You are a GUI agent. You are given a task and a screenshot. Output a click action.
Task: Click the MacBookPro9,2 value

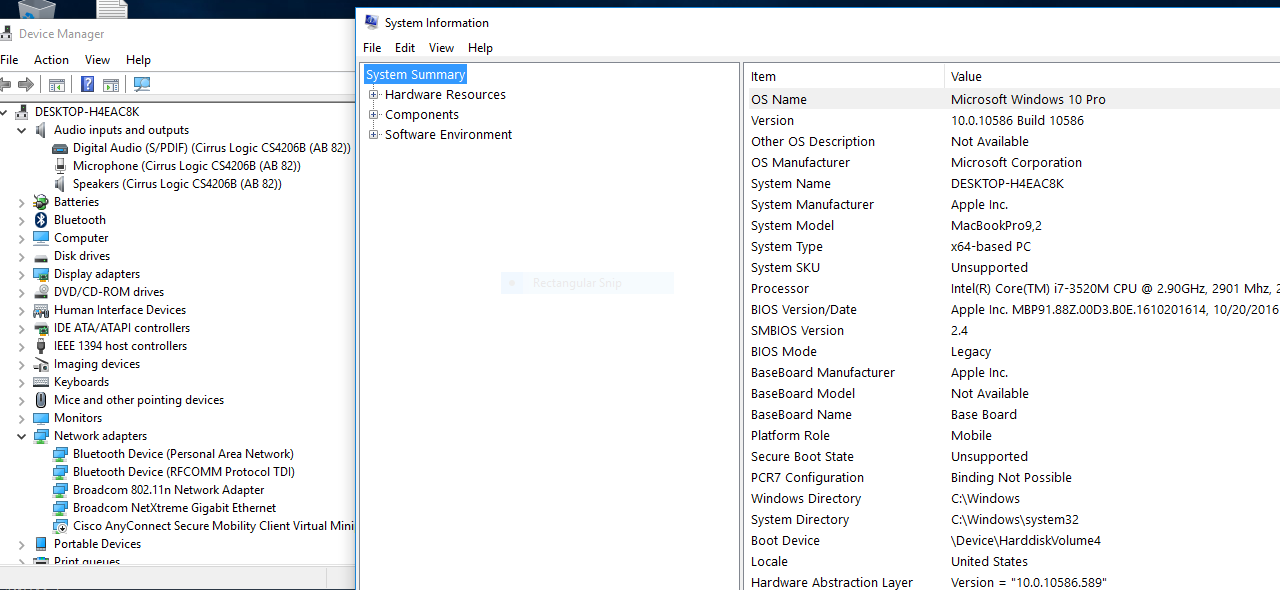point(996,225)
